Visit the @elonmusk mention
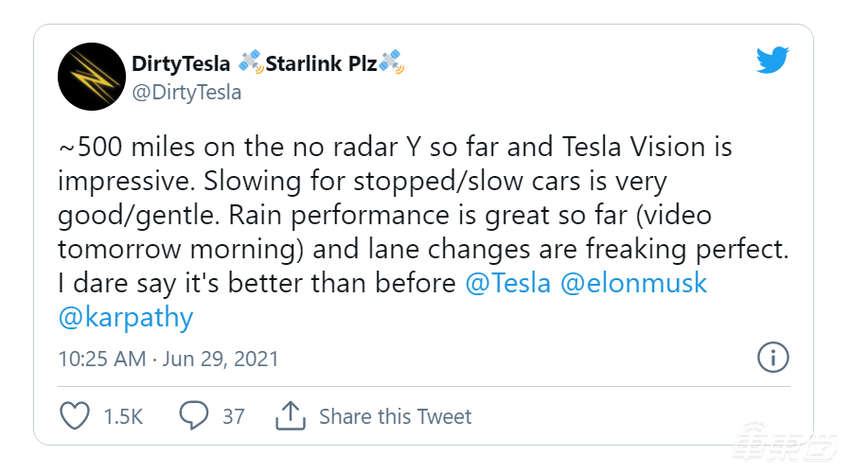Screen dimensions: 850x474 [x=634, y=283]
